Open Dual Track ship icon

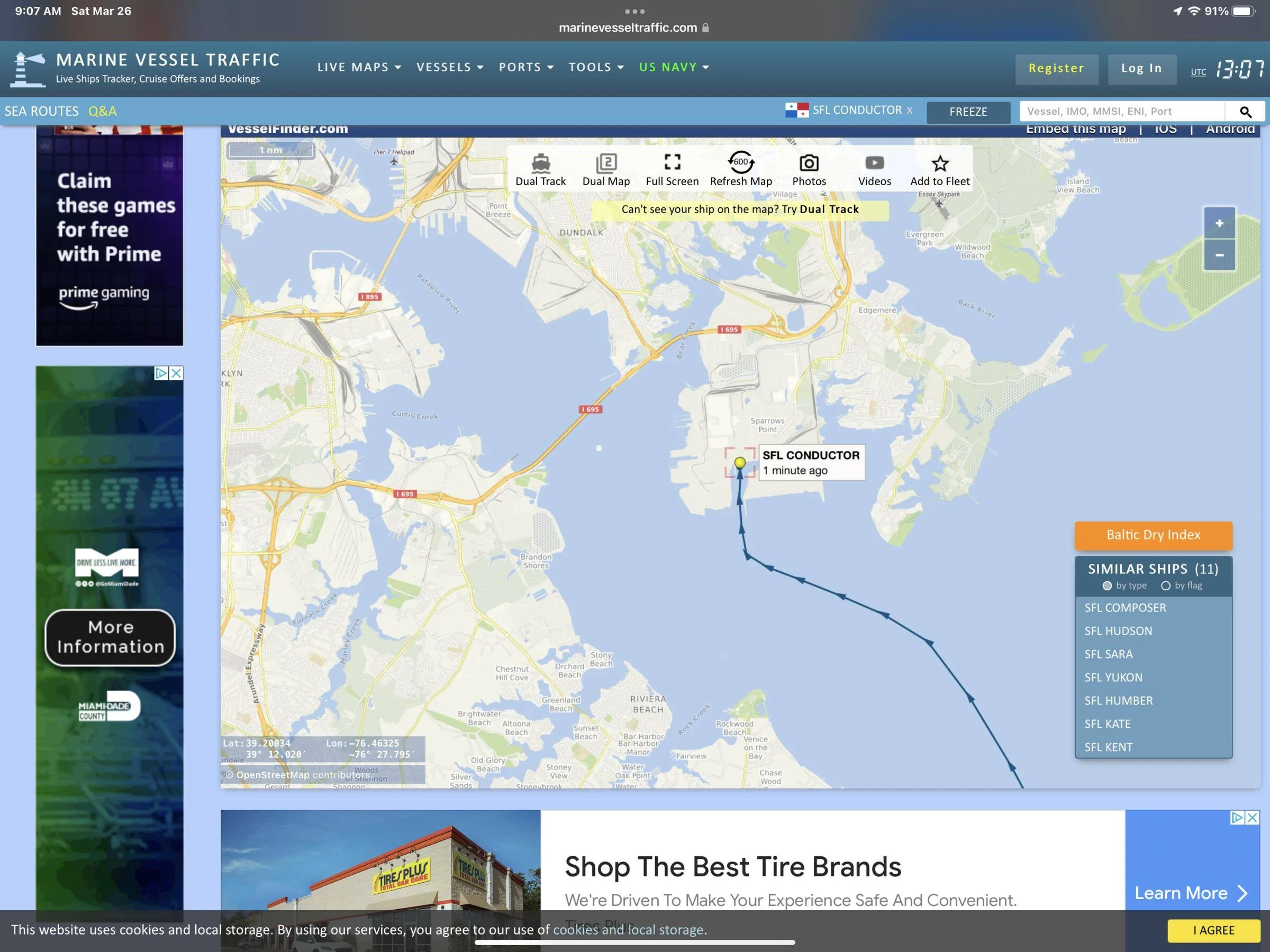pos(540,163)
